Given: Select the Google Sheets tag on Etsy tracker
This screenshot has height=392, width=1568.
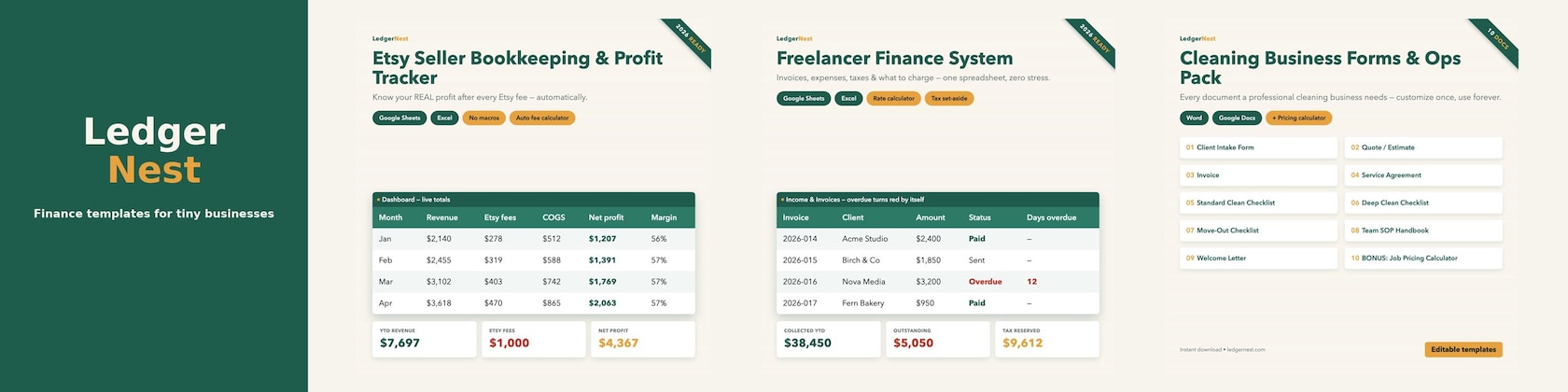Looking at the screenshot, I should [x=399, y=118].
